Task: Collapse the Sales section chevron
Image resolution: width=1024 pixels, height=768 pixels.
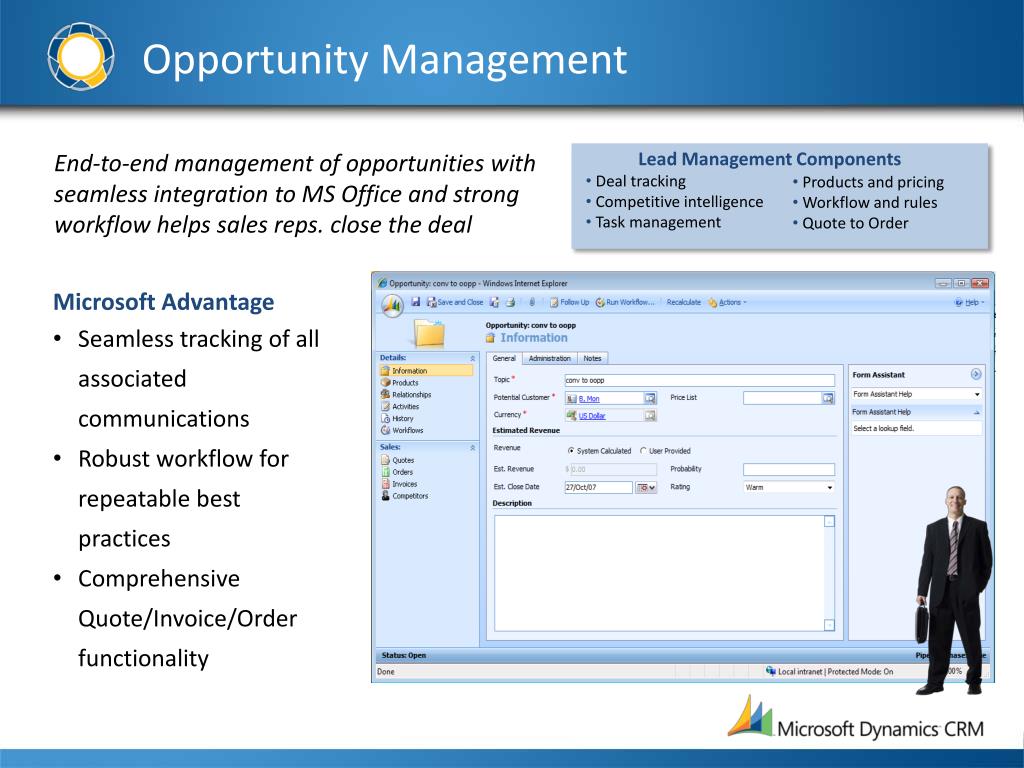Action: 473,447
